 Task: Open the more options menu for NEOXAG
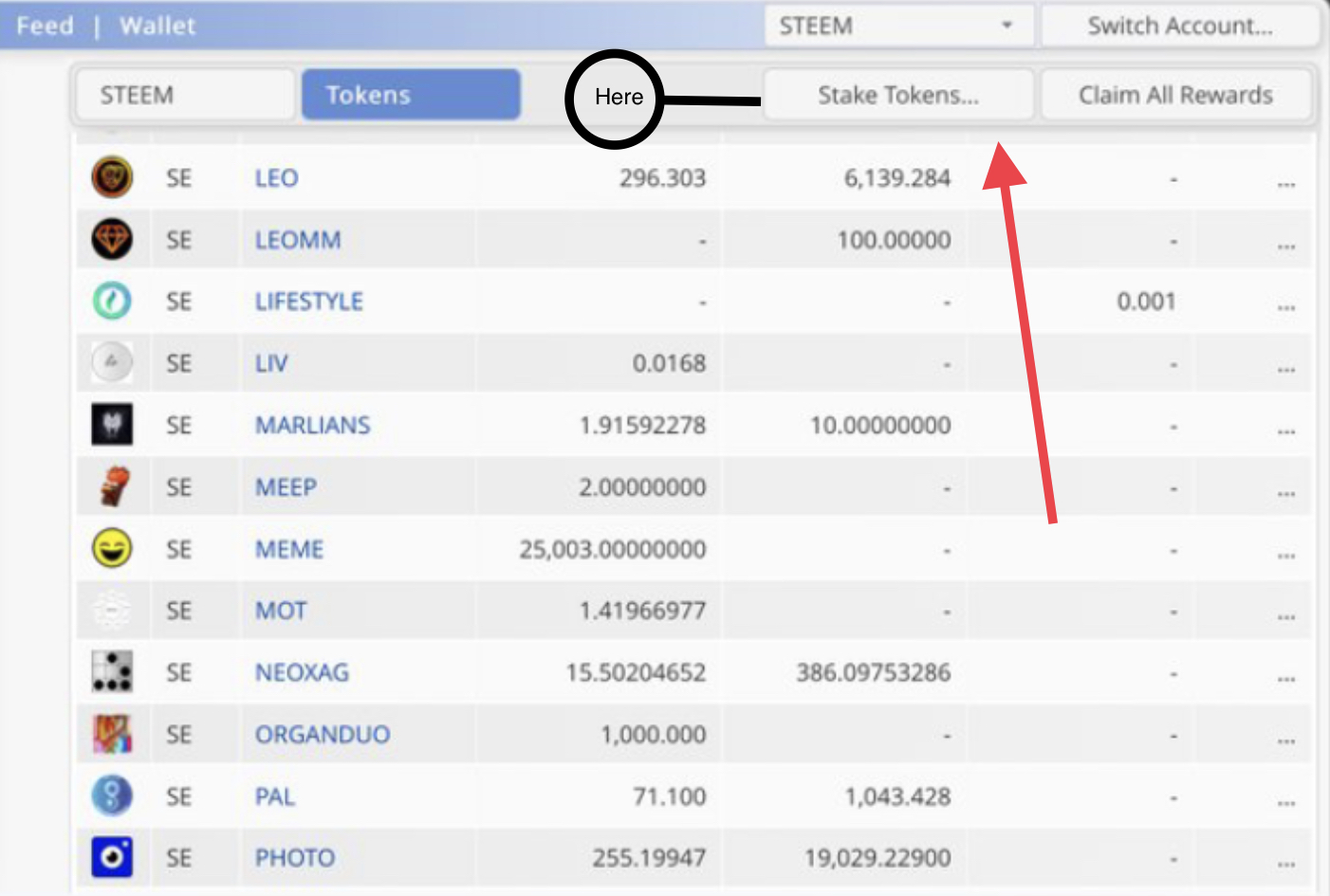click(1286, 678)
